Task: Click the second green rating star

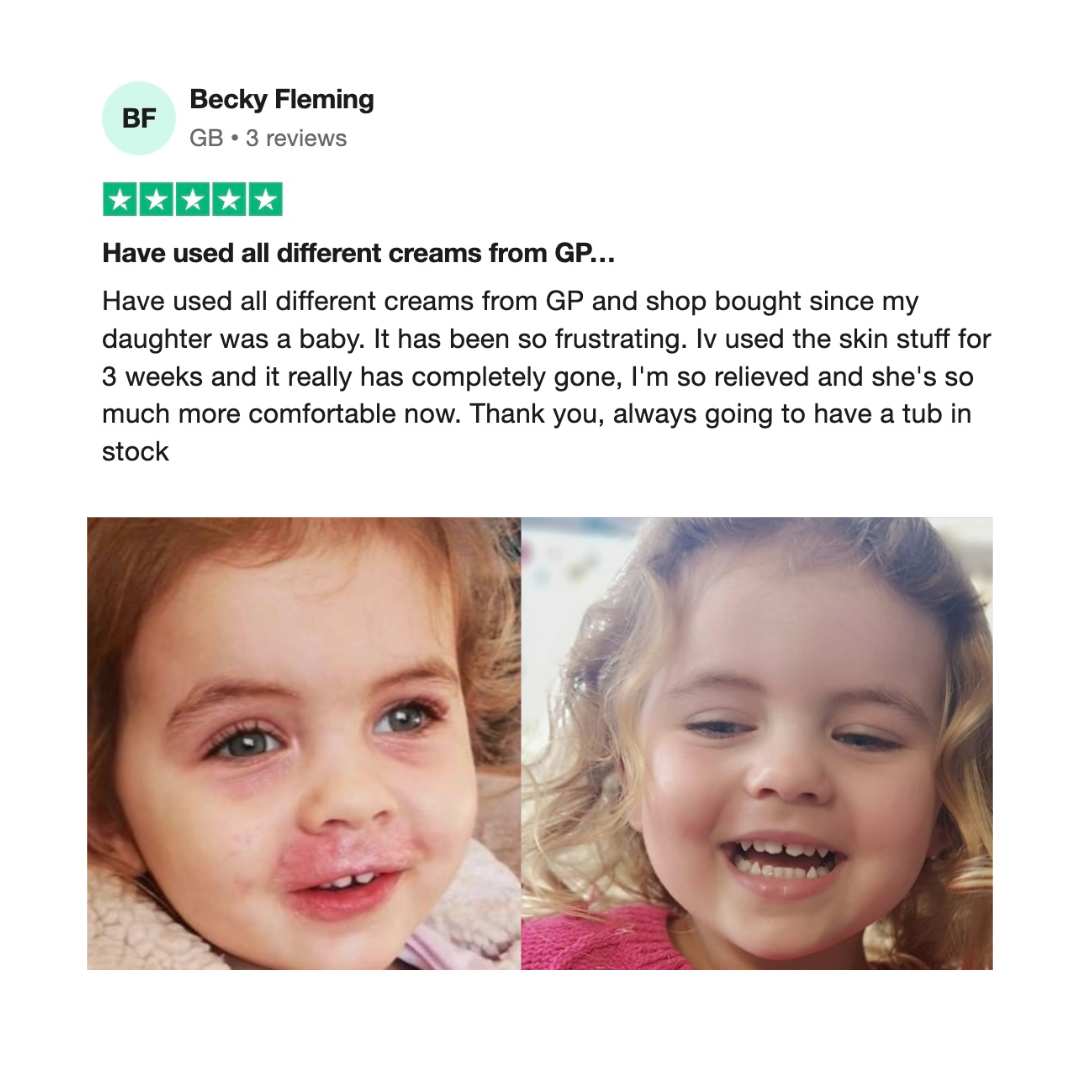Action: 156,200
